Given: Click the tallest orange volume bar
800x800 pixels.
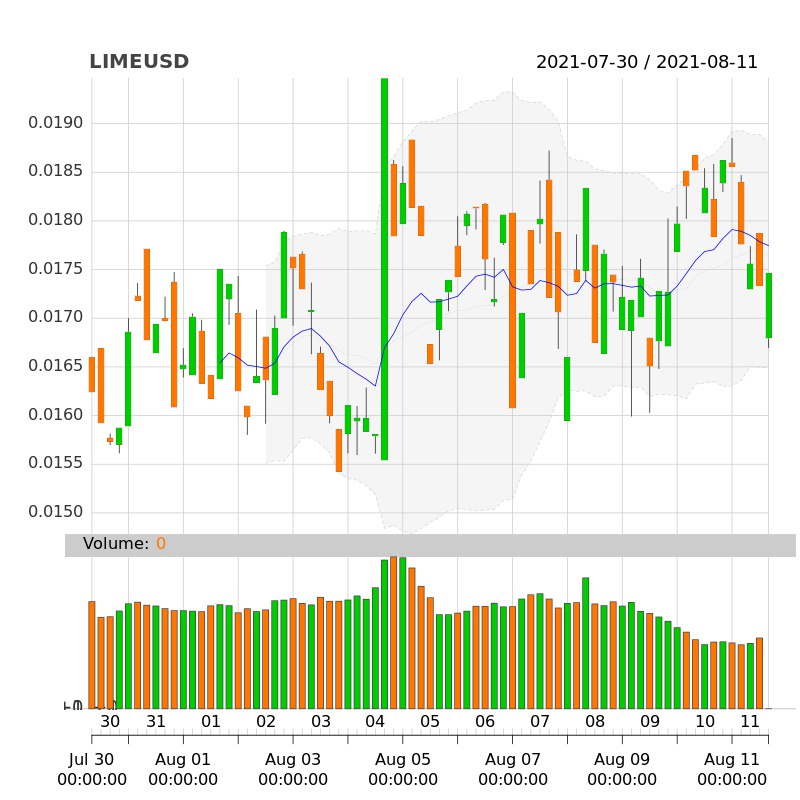Looking at the screenshot, I should tap(393, 633).
